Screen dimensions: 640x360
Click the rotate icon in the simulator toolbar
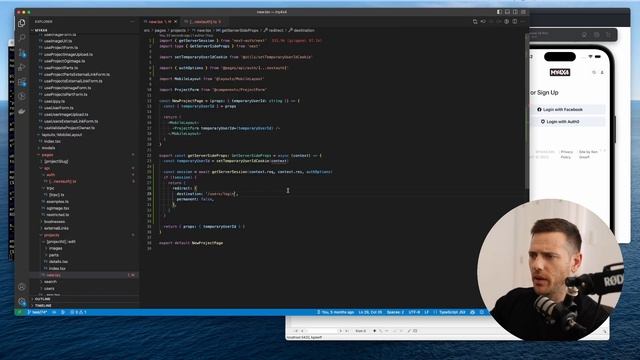click(608, 35)
